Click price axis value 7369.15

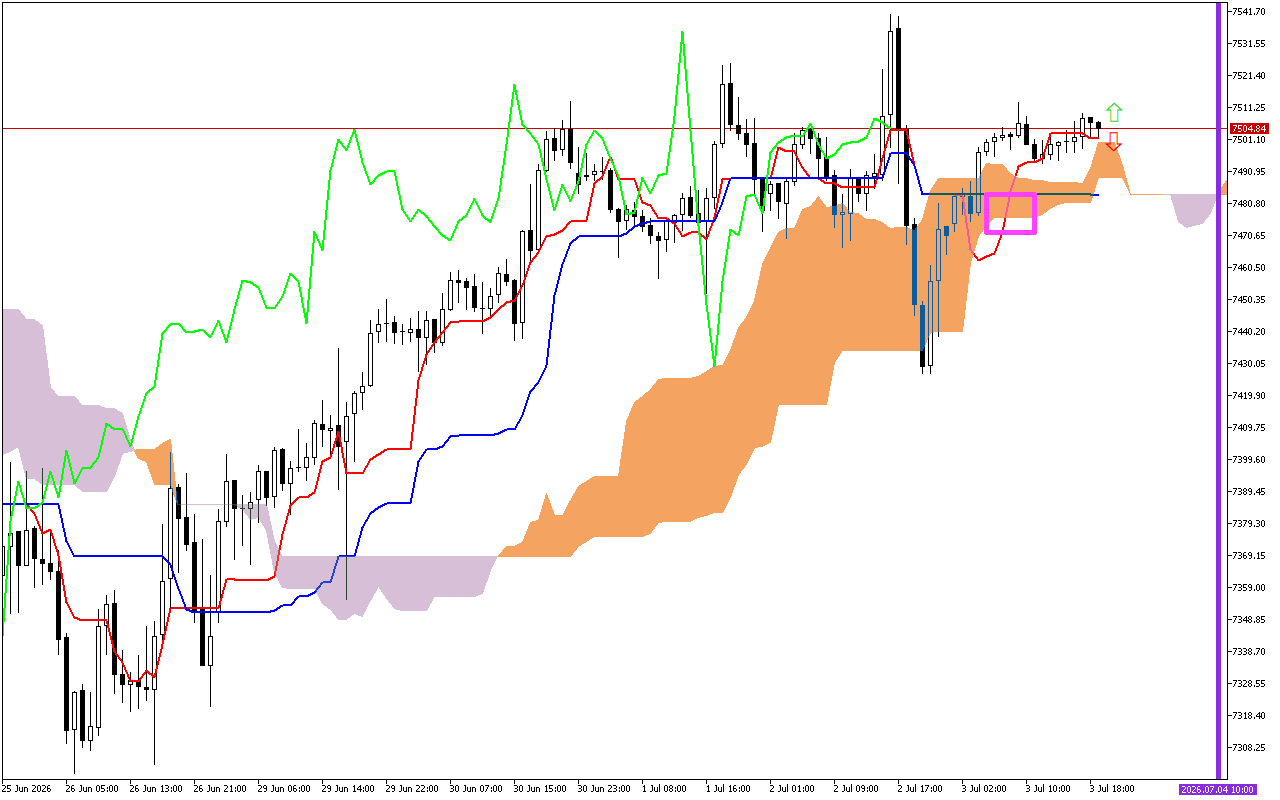tap(1250, 556)
